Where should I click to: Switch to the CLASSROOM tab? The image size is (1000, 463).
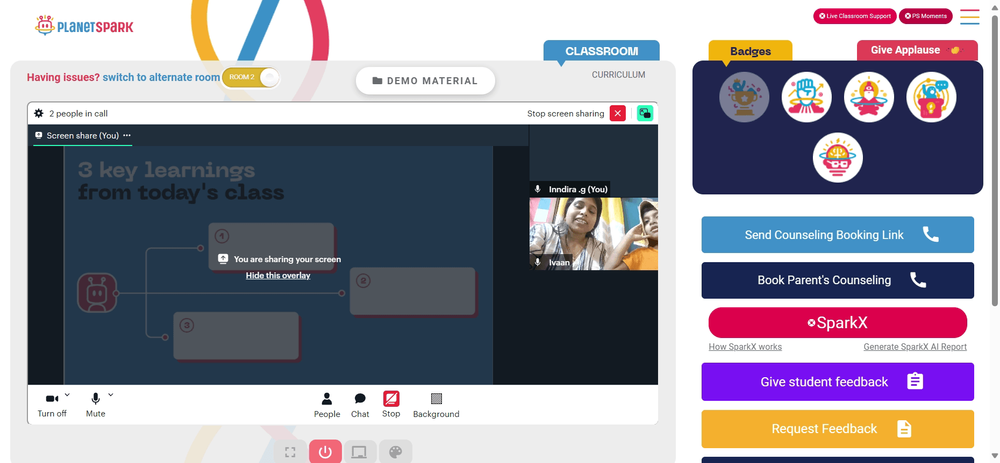pyautogui.click(x=601, y=51)
